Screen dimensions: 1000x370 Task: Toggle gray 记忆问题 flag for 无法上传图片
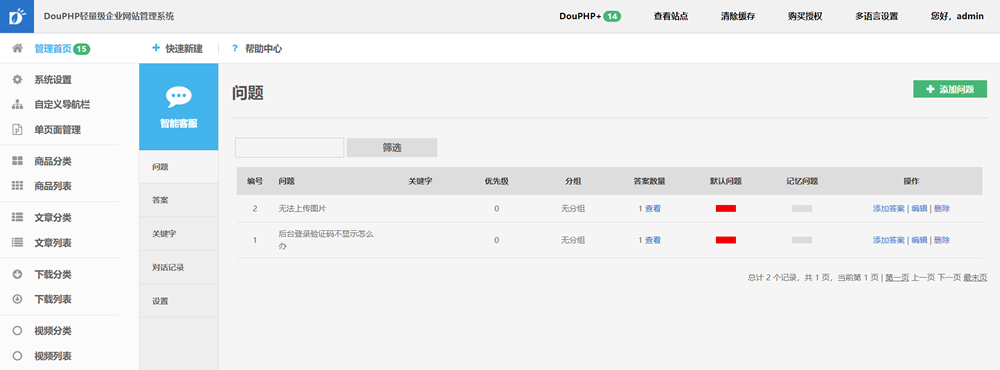pyautogui.click(x=802, y=209)
